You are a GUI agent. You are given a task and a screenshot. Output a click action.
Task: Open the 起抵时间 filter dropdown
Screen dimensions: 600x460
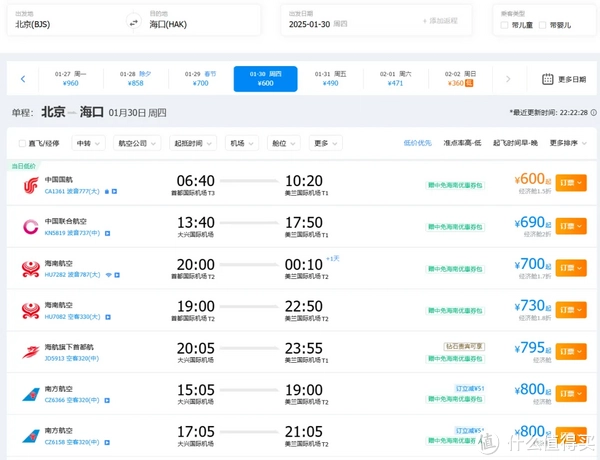(193, 143)
